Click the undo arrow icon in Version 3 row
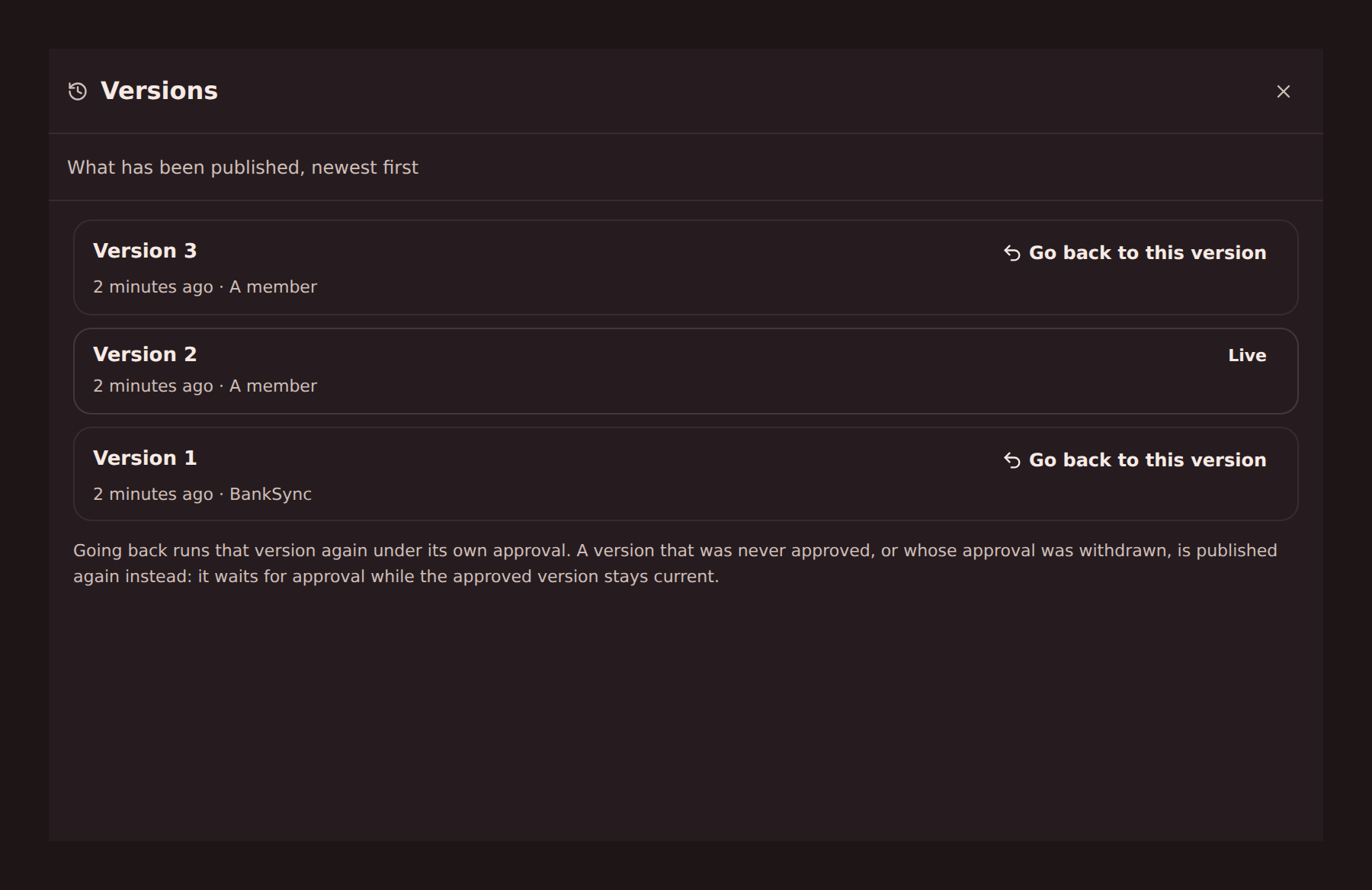1372x890 pixels. pos(1012,253)
